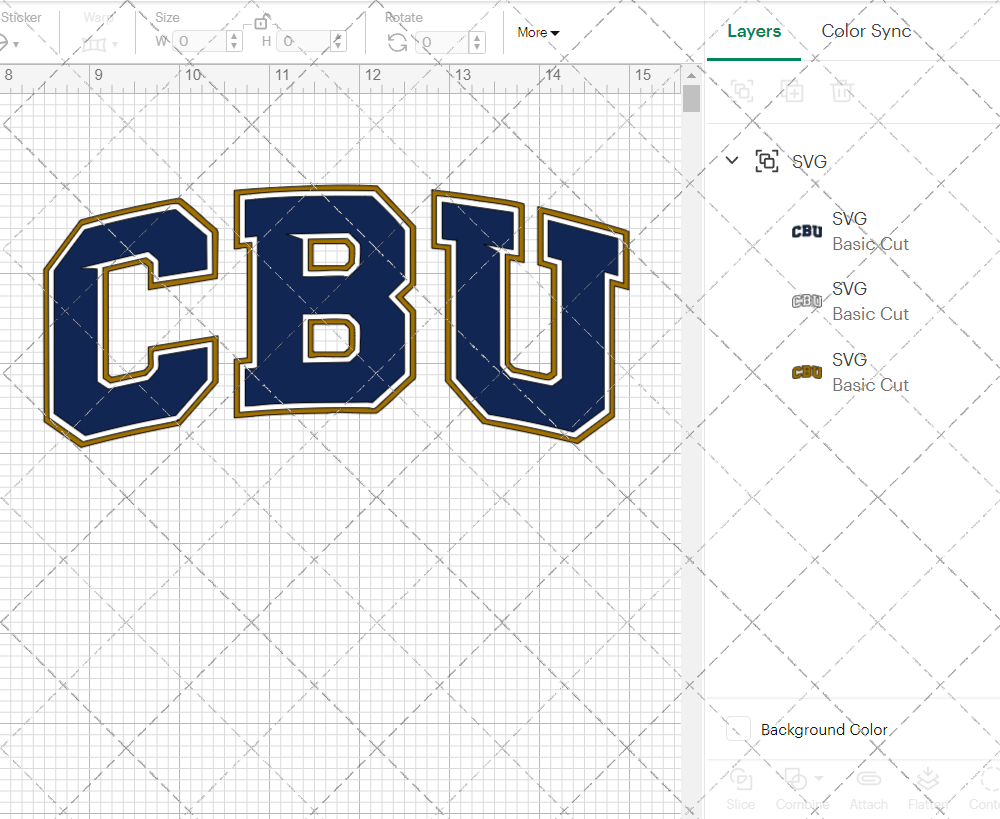Click the duplicate layer icon above Layers list
The height and width of the screenshot is (819, 1000).
(793, 91)
